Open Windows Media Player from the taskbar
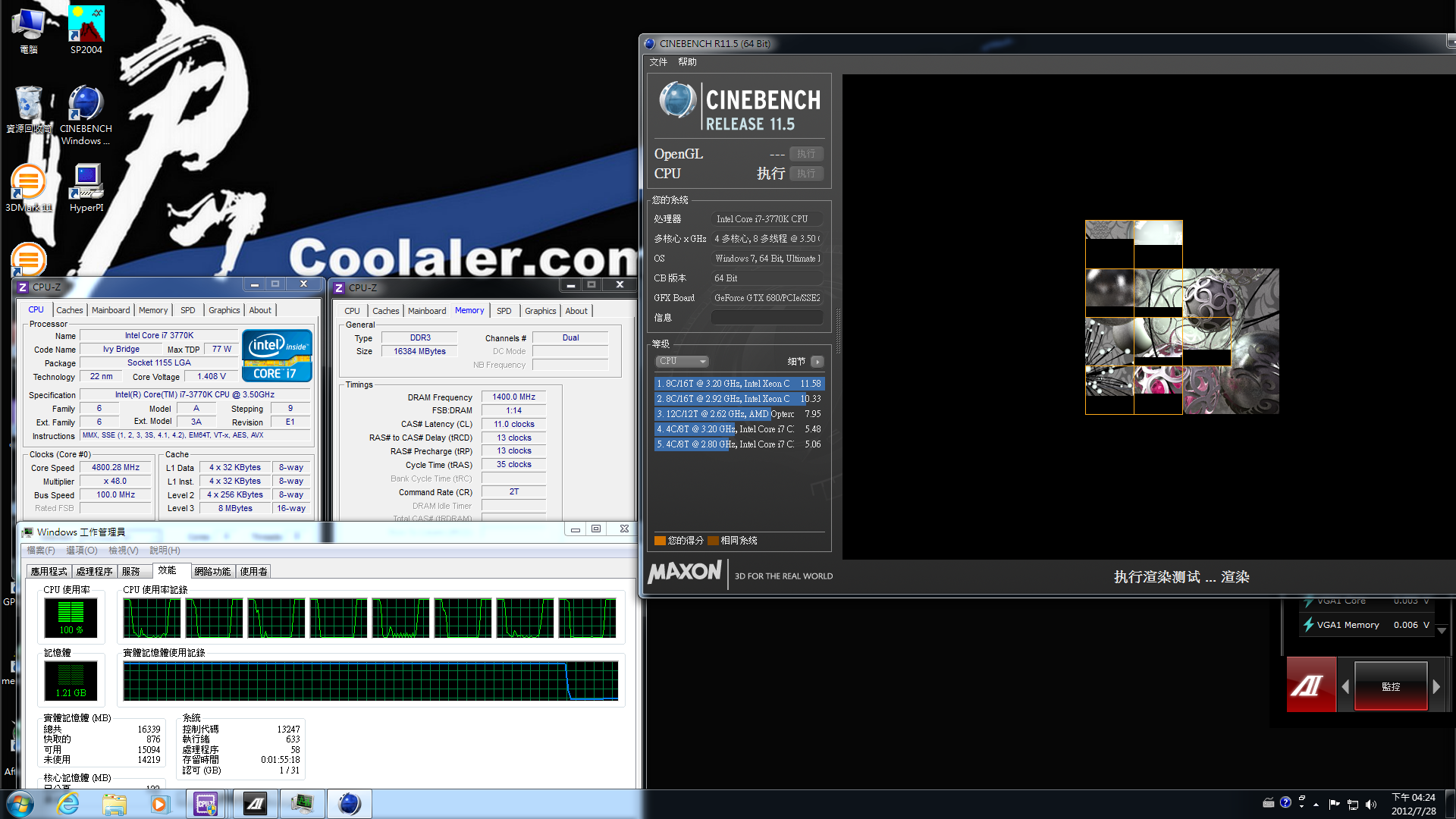1456x819 pixels. tap(159, 804)
